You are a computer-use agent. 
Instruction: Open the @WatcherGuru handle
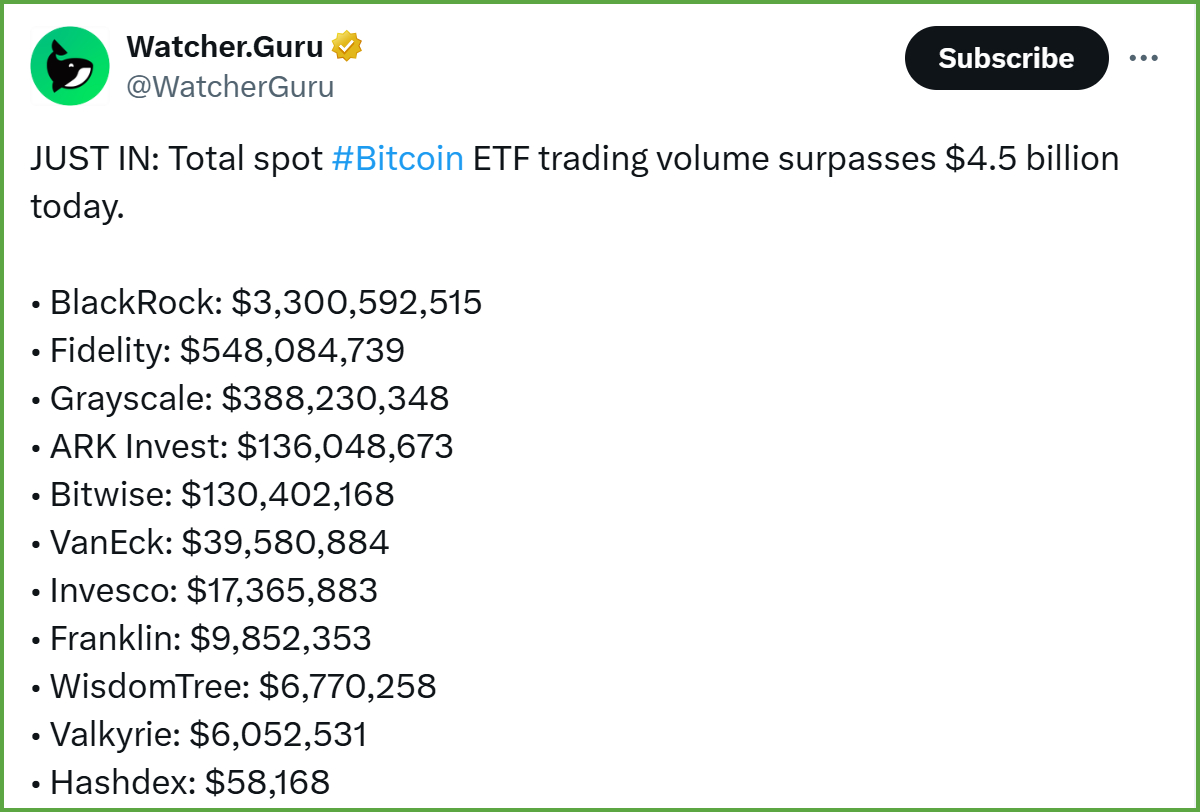[x=230, y=87]
